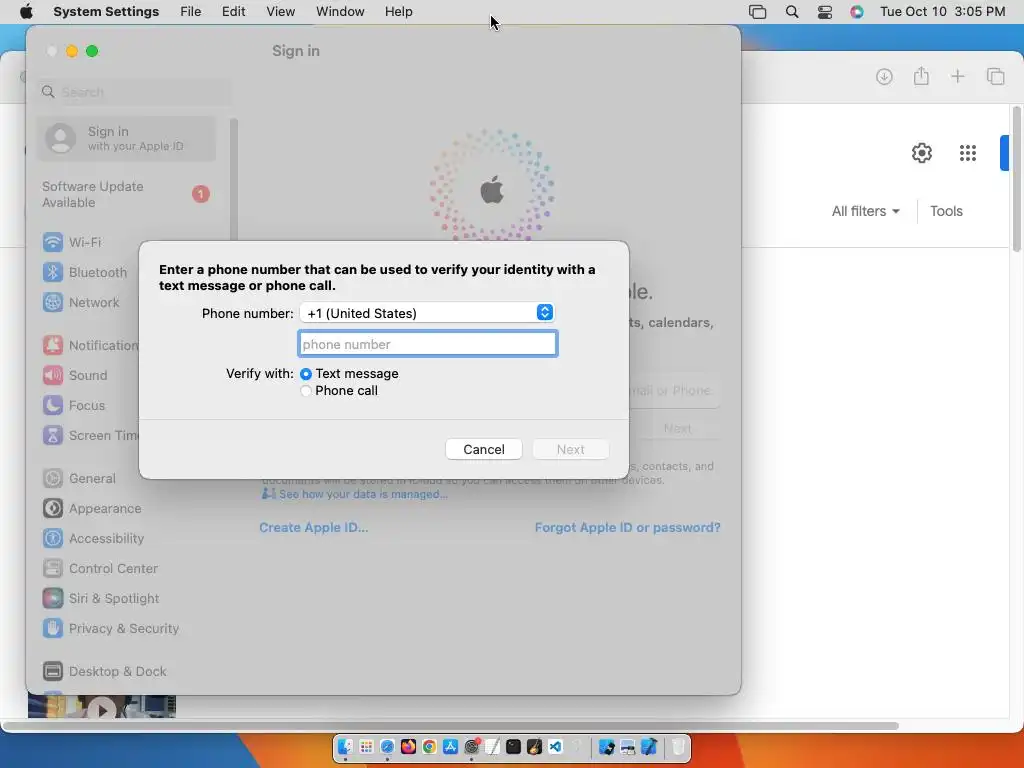The image size is (1024, 768).
Task: Click the Create Apple ID link
Action: (313, 528)
